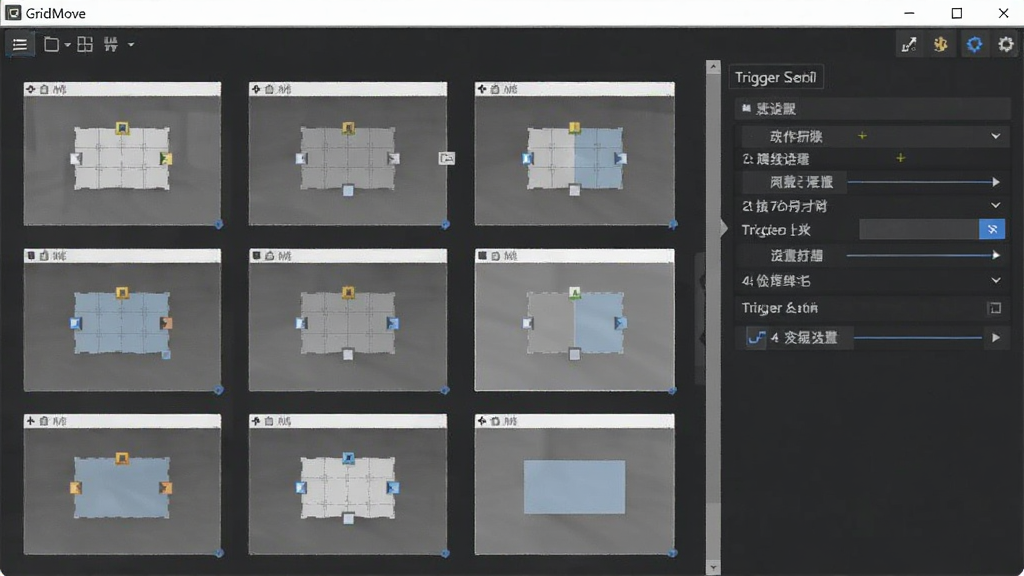The width and height of the screenshot is (1024, 576).
Task: Click the small blue square below the middle-left grid
Action: (166, 355)
